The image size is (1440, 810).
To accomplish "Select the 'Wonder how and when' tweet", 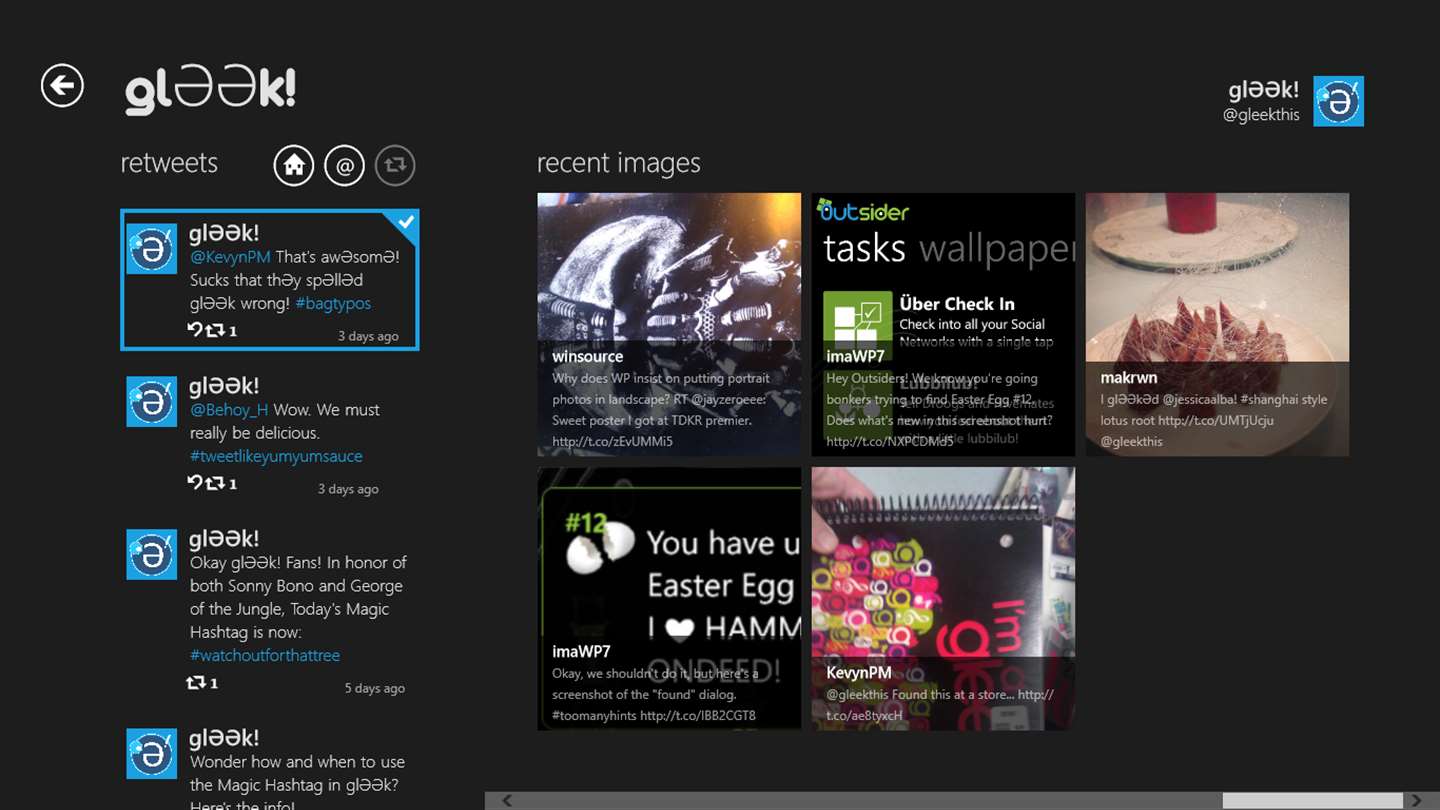I will pyautogui.click(x=270, y=767).
